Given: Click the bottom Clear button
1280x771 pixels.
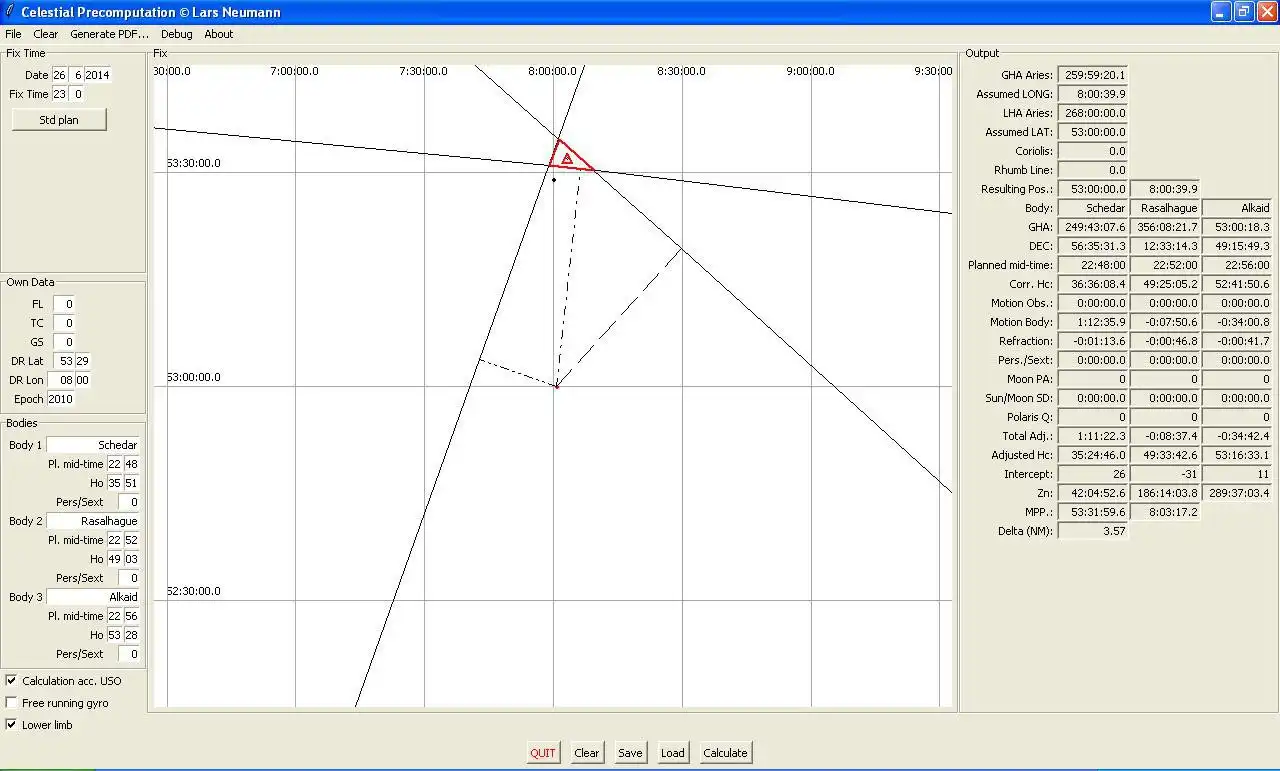Looking at the screenshot, I should (587, 753).
